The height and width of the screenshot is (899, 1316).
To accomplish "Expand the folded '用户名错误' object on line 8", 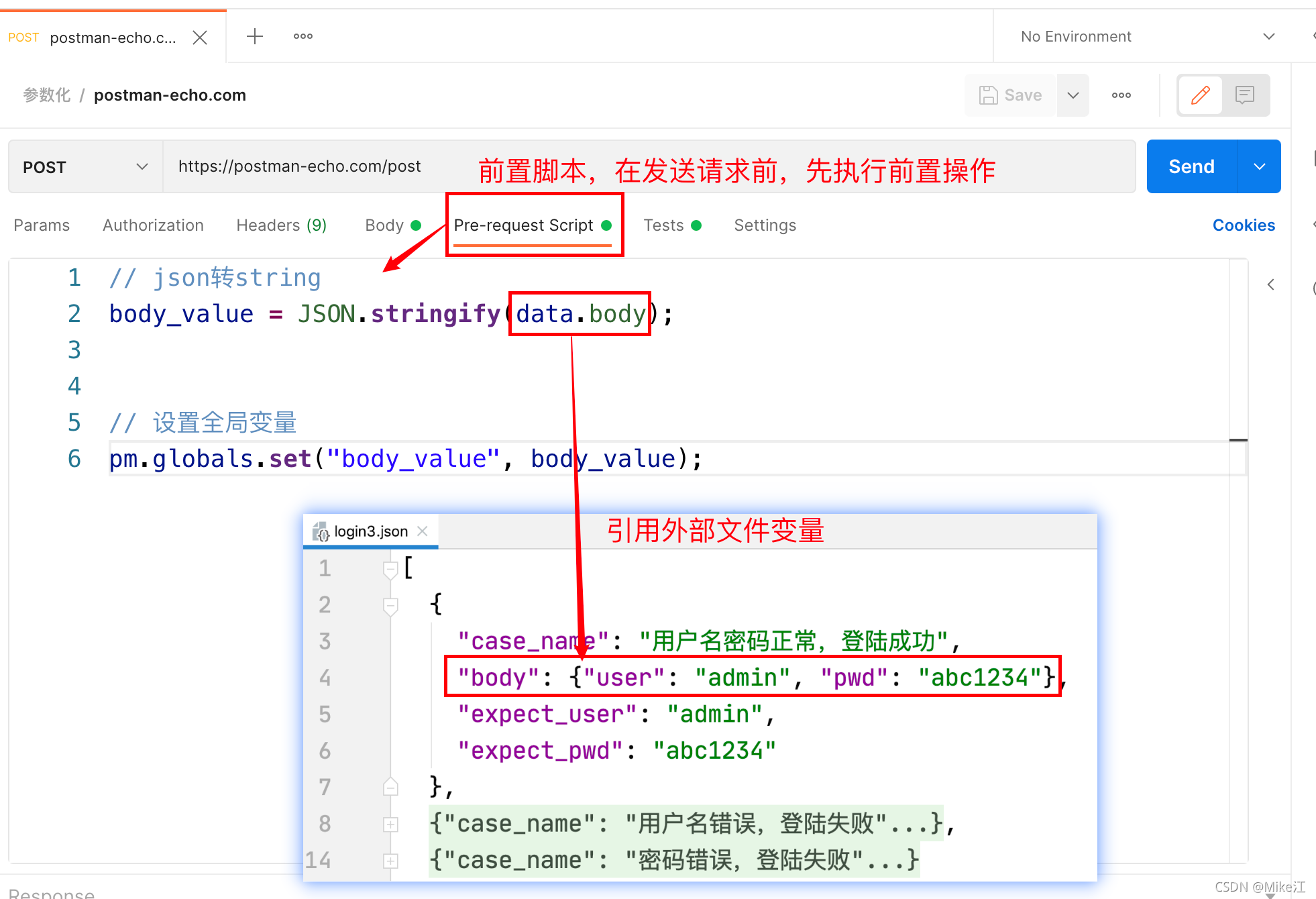I will (390, 824).
